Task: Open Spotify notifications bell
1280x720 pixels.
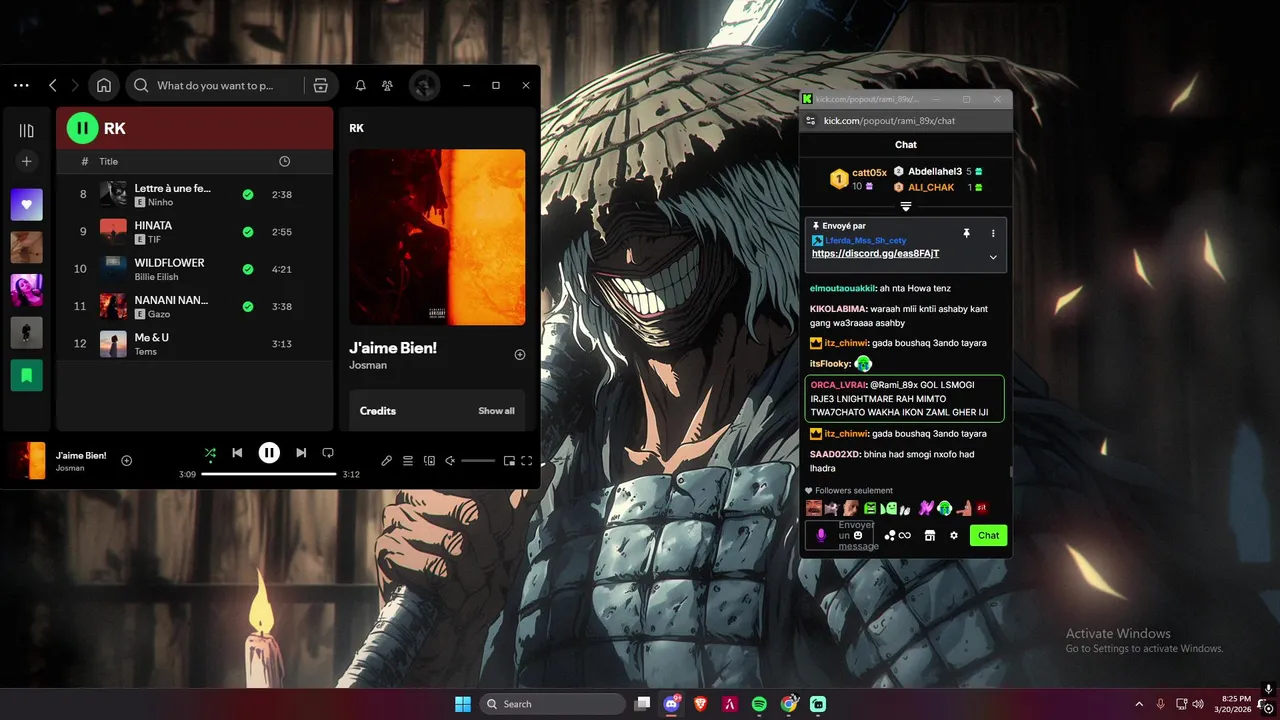Action: point(361,86)
